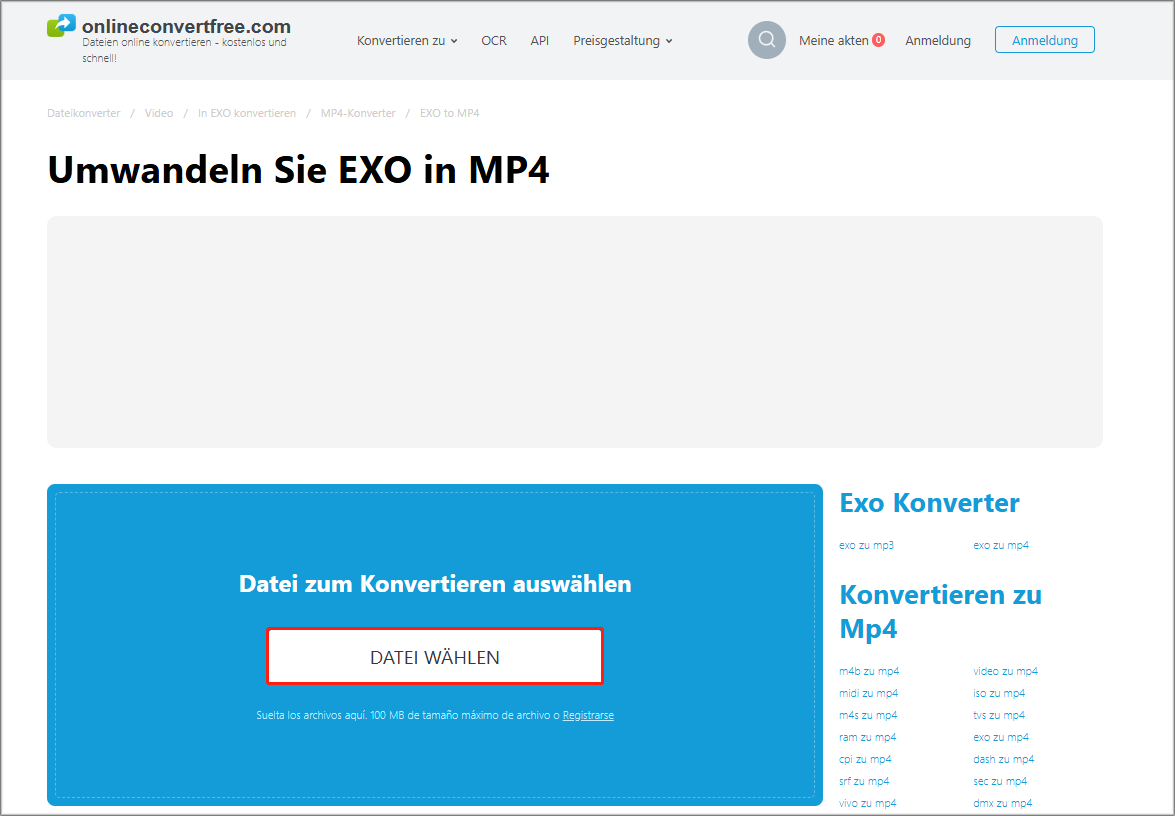Select the API menu item

(x=539, y=41)
